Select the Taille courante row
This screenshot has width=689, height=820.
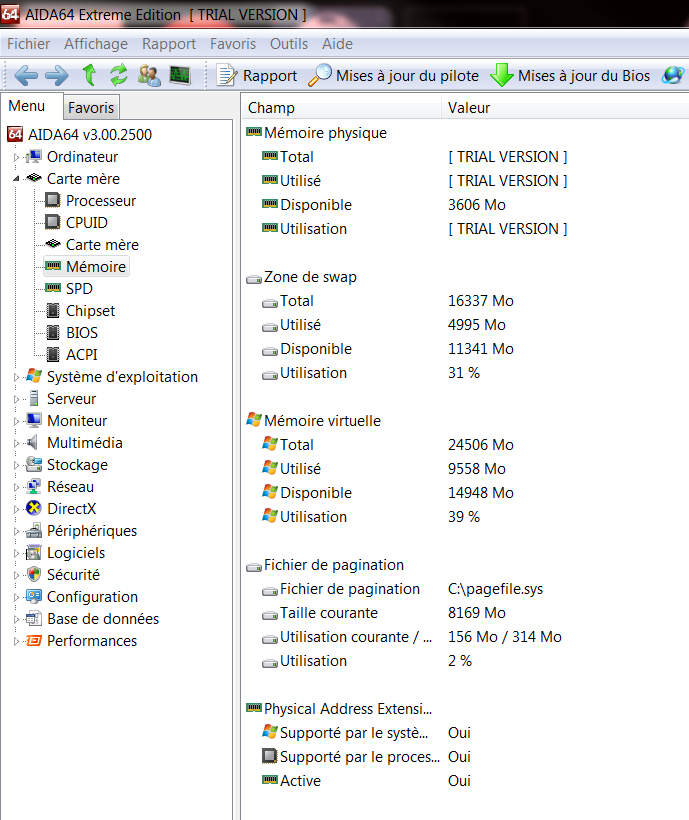click(384, 613)
